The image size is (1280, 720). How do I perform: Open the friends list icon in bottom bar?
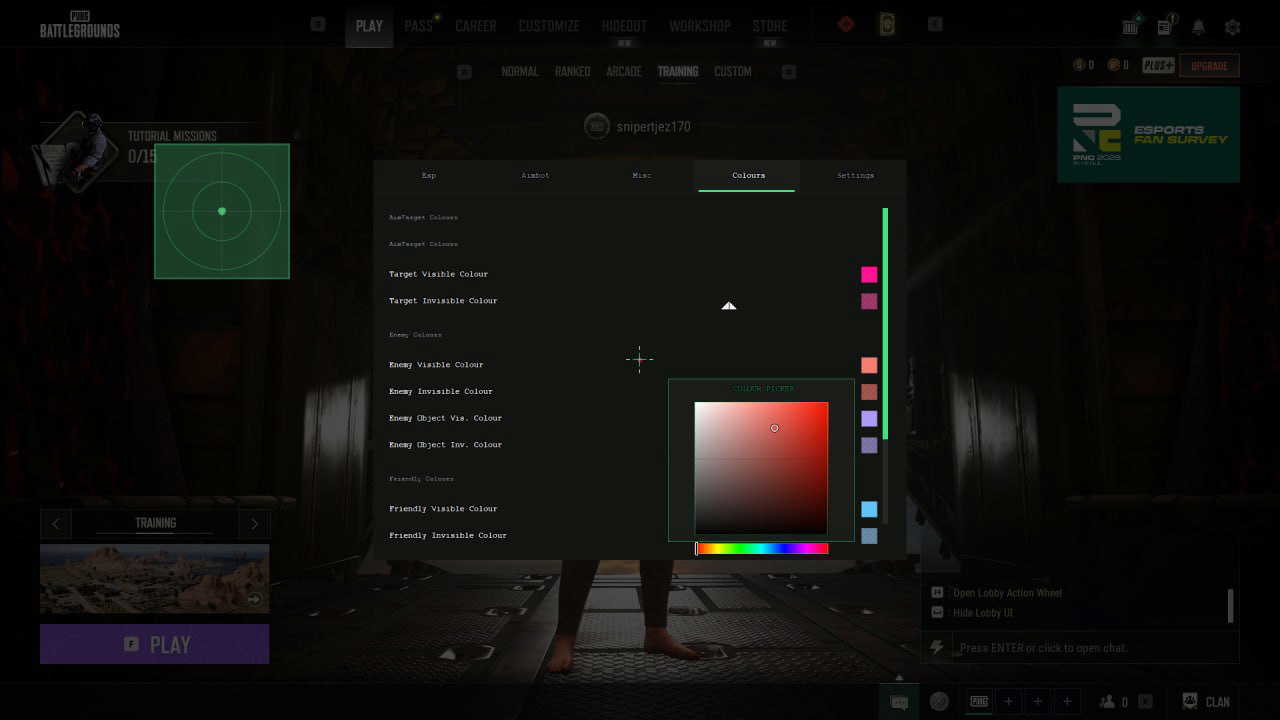tap(1108, 702)
